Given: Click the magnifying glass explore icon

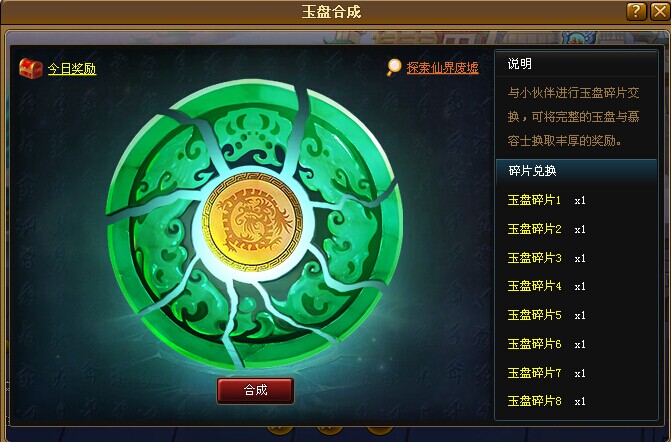Looking at the screenshot, I should pyautogui.click(x=394, y=67).
